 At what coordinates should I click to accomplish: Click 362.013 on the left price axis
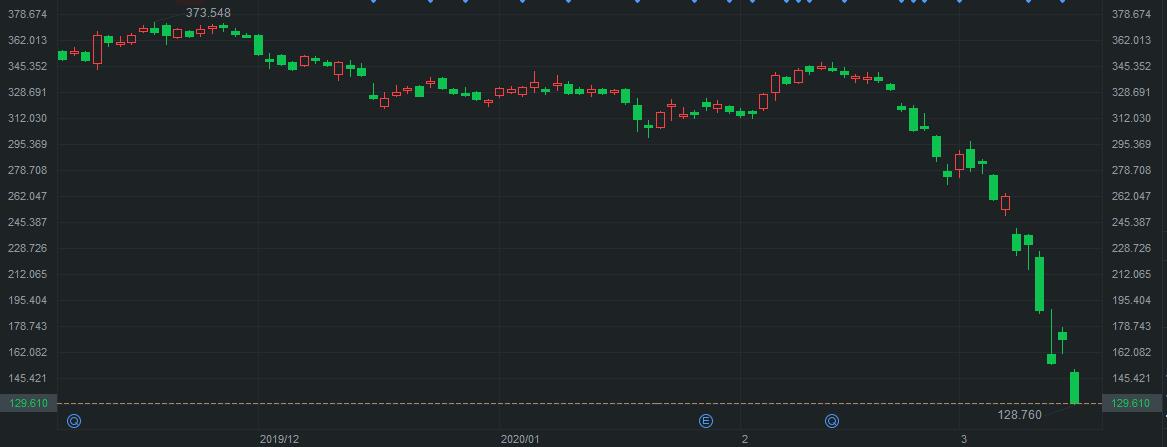[28, 40]
